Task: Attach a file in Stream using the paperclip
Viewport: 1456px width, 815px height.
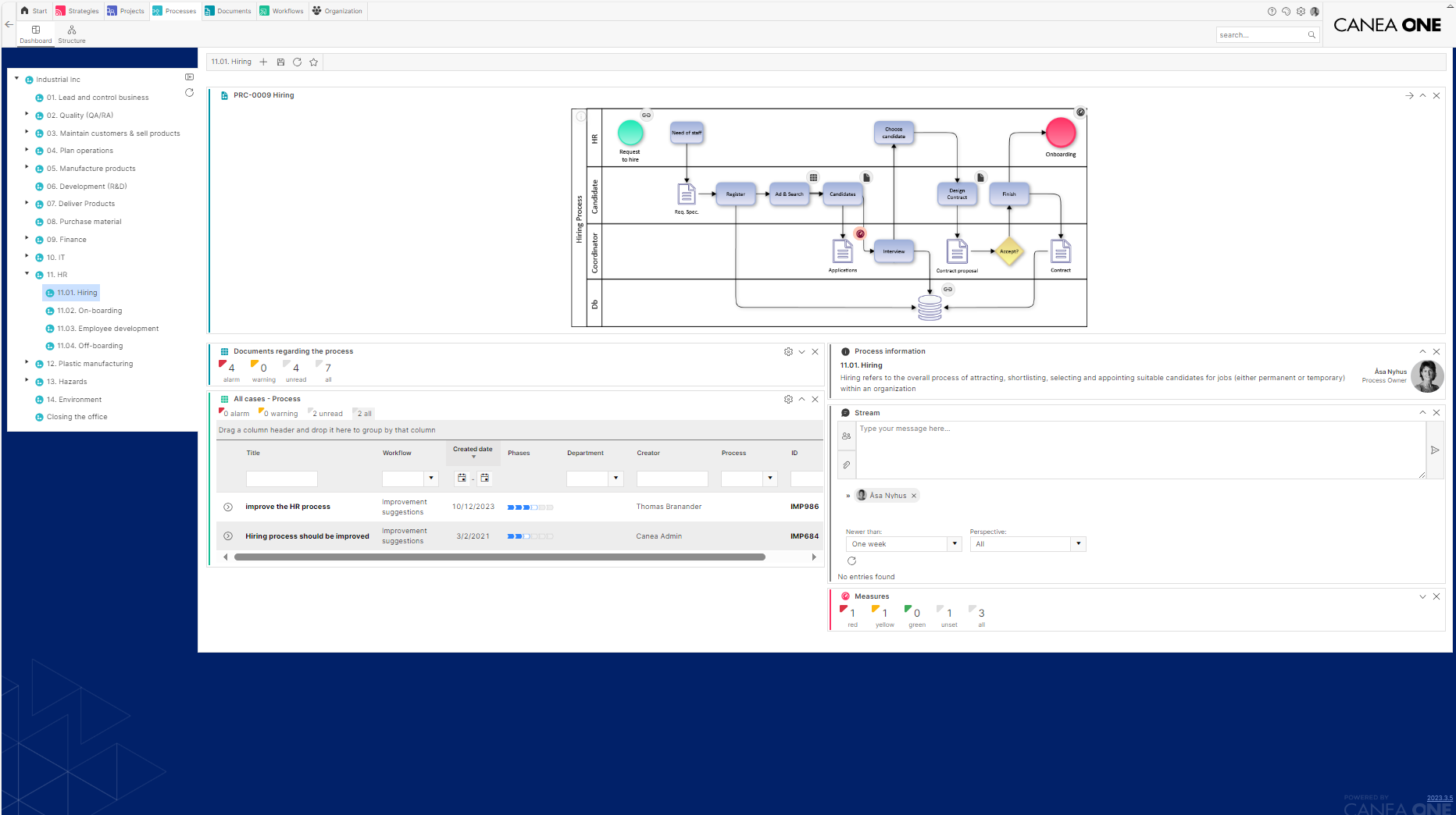Action: pos(846,464)
